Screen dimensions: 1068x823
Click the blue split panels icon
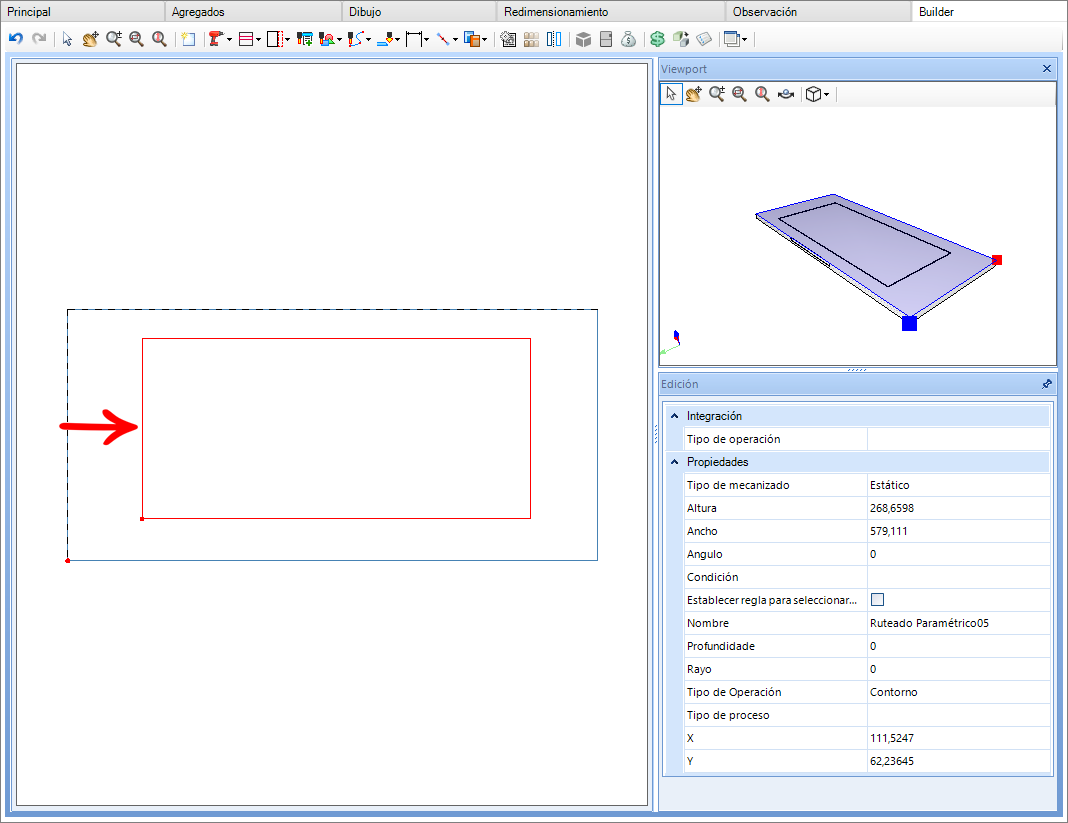554,39
